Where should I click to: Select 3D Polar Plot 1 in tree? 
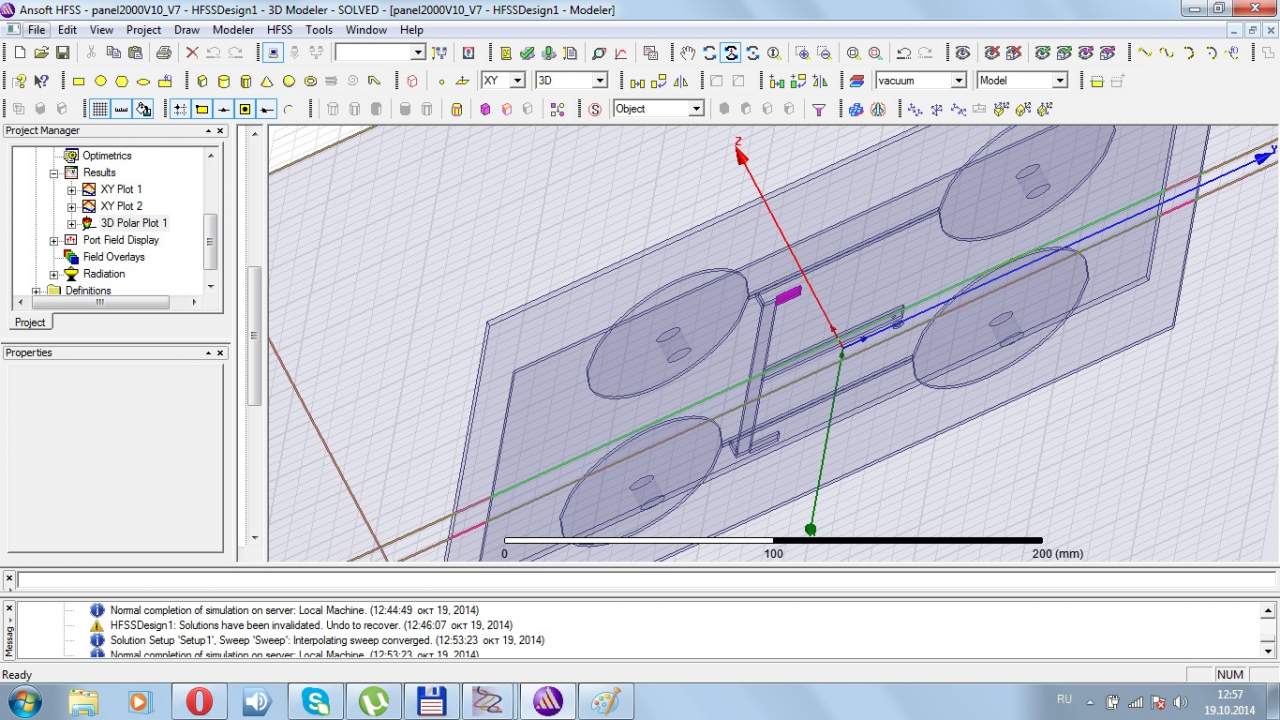click(x=133, y=223)
